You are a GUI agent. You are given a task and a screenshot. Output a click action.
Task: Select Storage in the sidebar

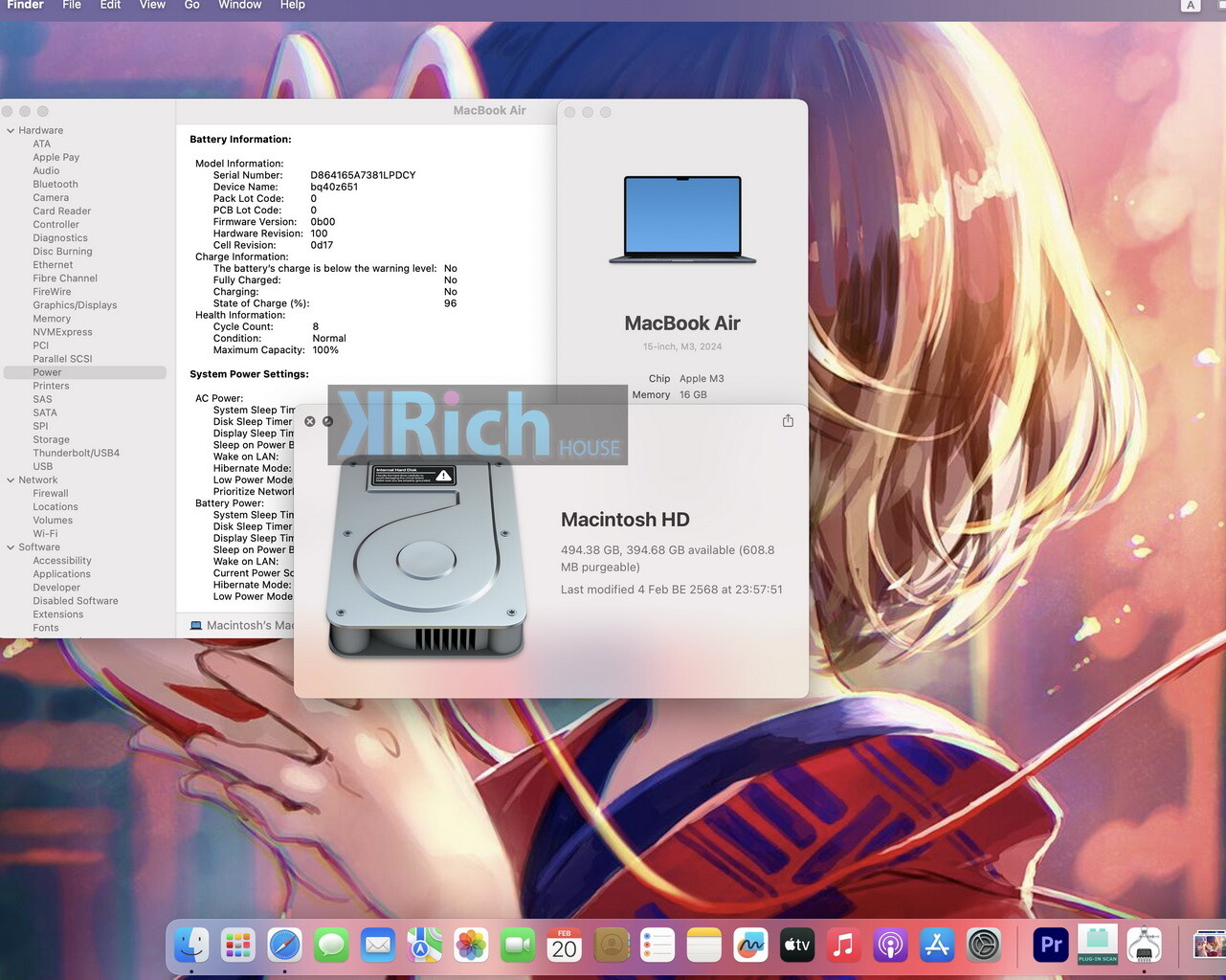click(x=51, y=440)
